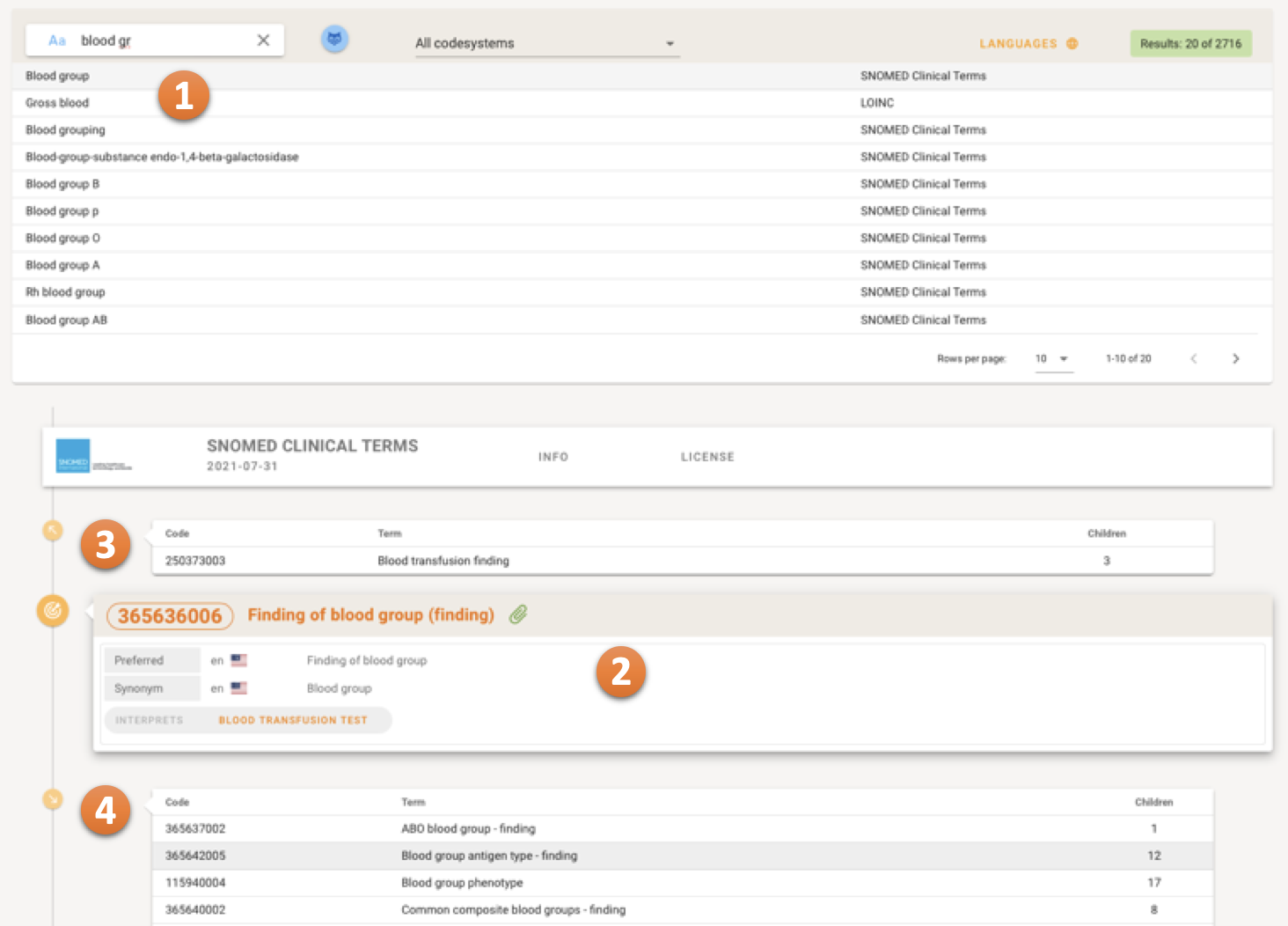Clear the search field with the X icon
Viewport: 1288px width, 926px height.
click(263, 40)
